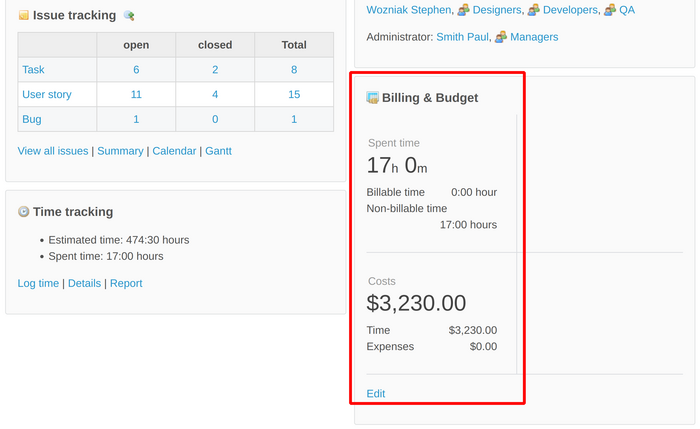This screenshot has width=700, height=429.
Task: Open the Gantt chart
Action: [218, 151]
